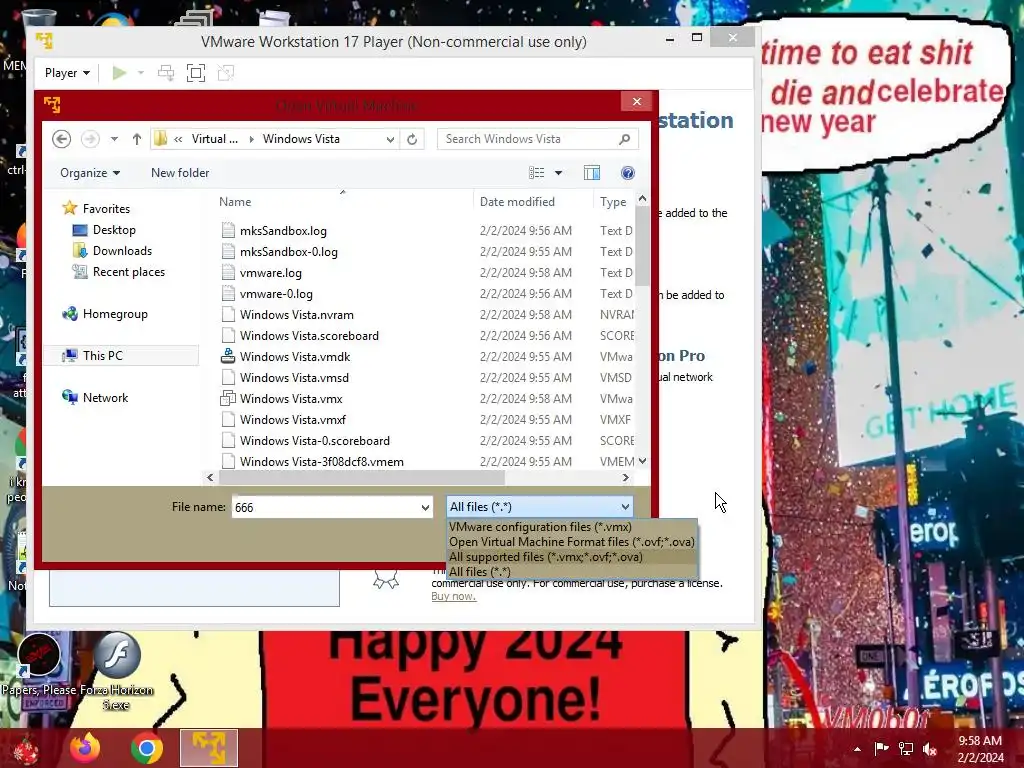Expand the address bar history dropdown

tap(390, 139)
